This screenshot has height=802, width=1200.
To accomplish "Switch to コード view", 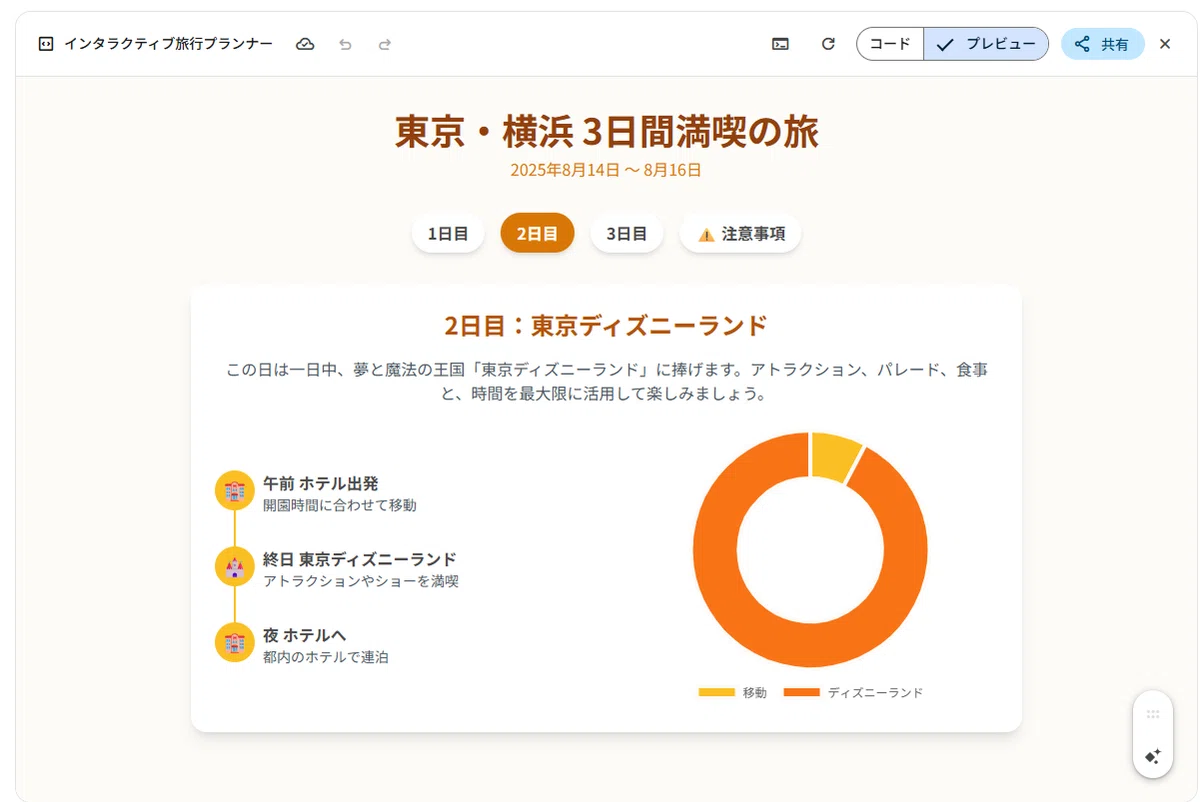I will click(890, 44).
